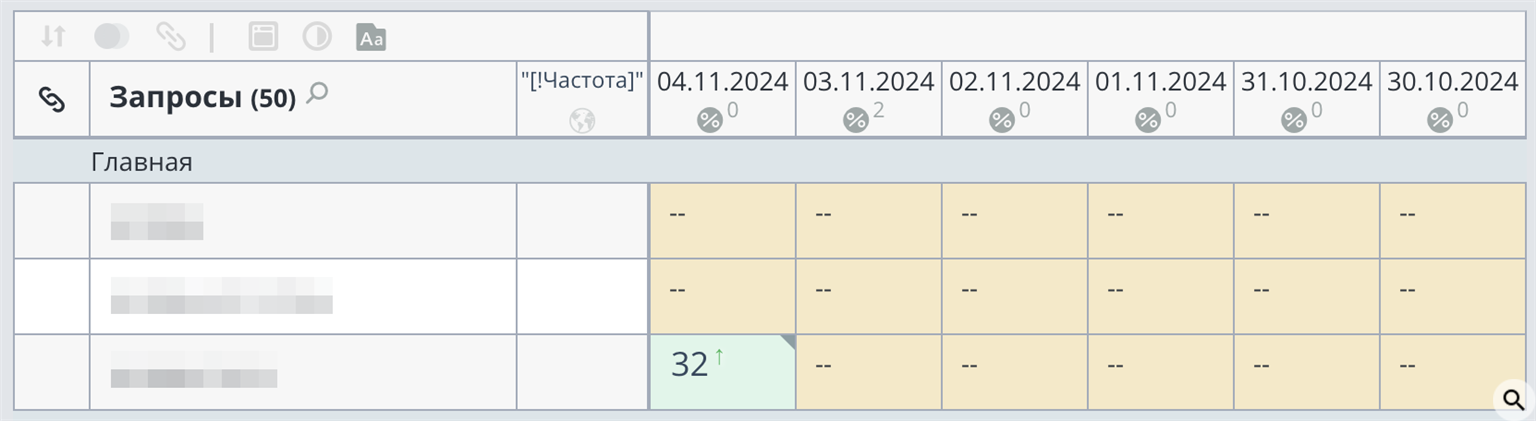Select the 02.11.2024 date column header
Screen dimensions: 1536x421
click(x=1014, y=82)
